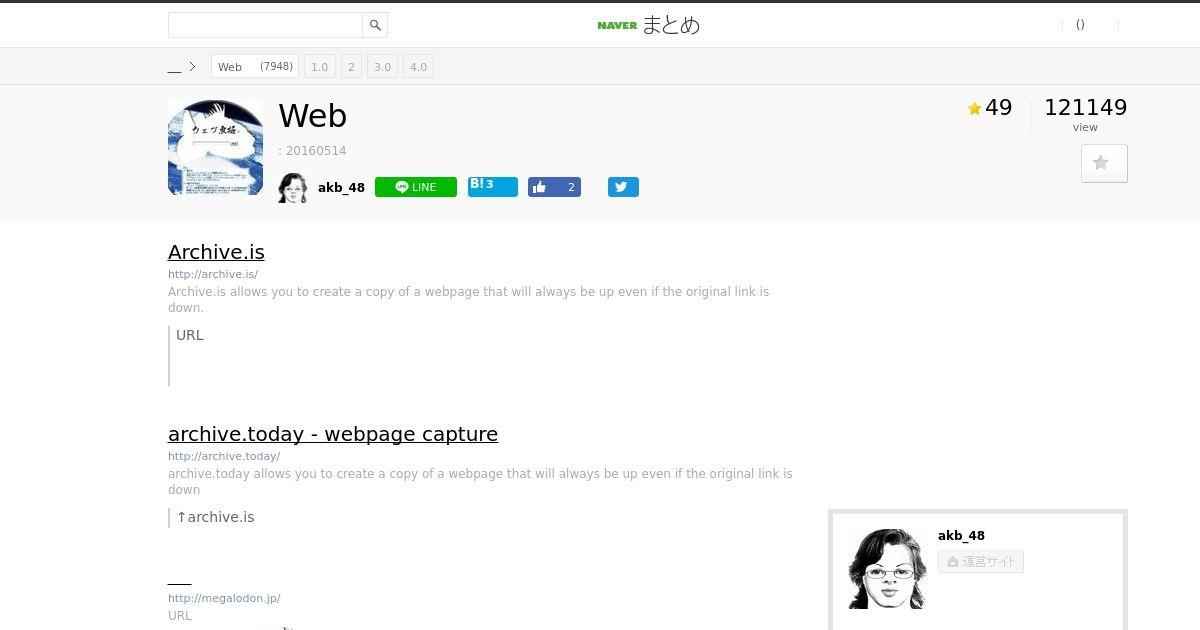Click the 運営サイト button
This screenshot has width=1200, height=630.
click(981, 562)
